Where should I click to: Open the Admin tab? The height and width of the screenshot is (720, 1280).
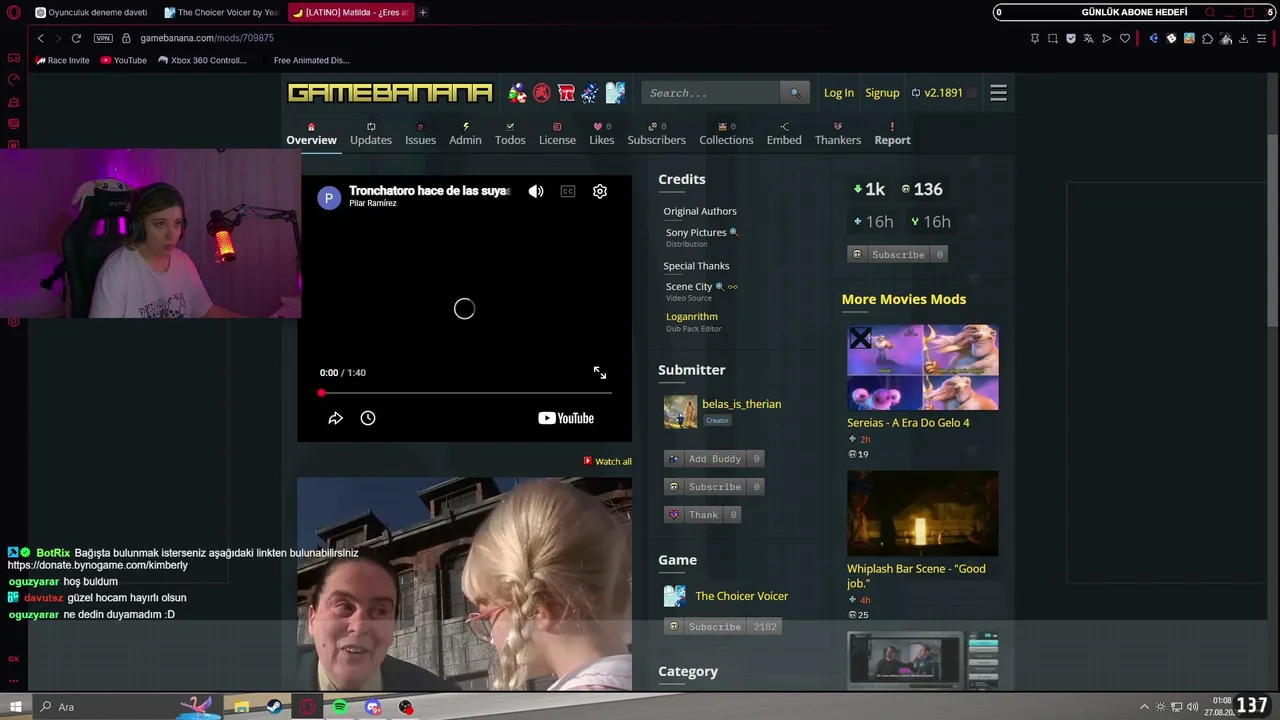[x=465, y=134]
